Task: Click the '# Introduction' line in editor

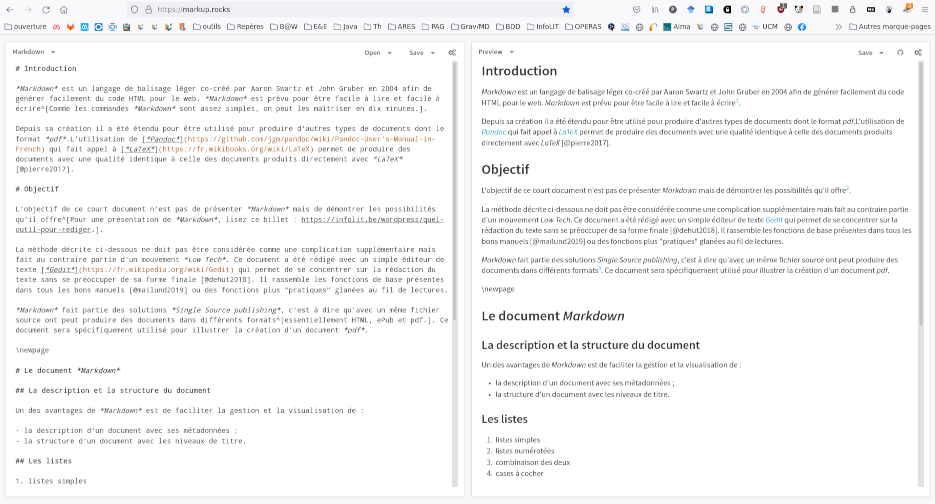Action: click(46, 69)
